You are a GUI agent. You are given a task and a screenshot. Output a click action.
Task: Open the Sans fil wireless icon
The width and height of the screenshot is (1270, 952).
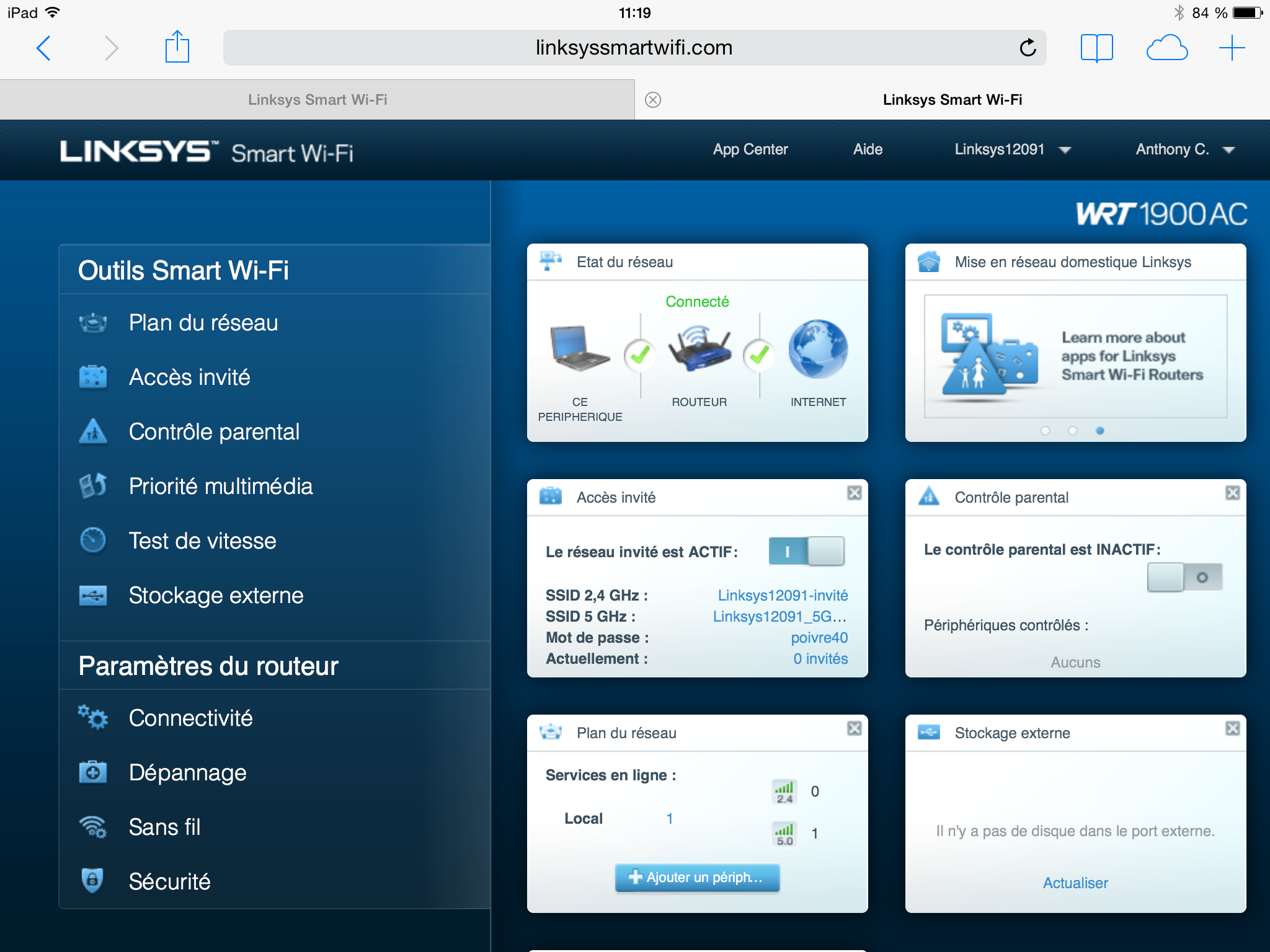point(93,827)
